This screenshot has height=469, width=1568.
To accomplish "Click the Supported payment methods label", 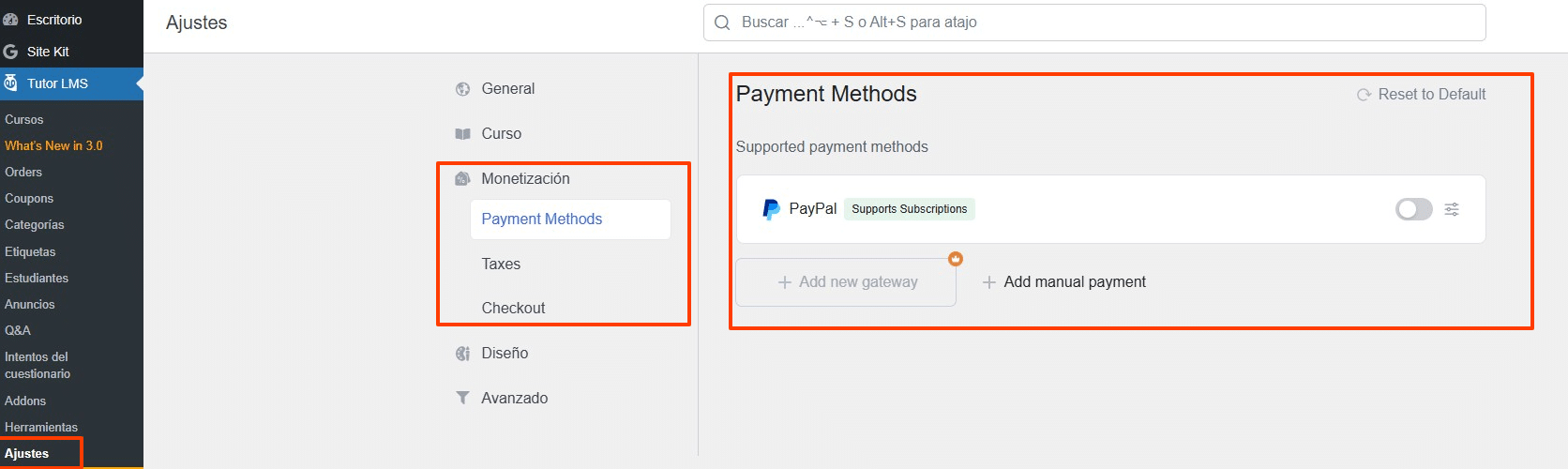I will click(x=832, y=147).
